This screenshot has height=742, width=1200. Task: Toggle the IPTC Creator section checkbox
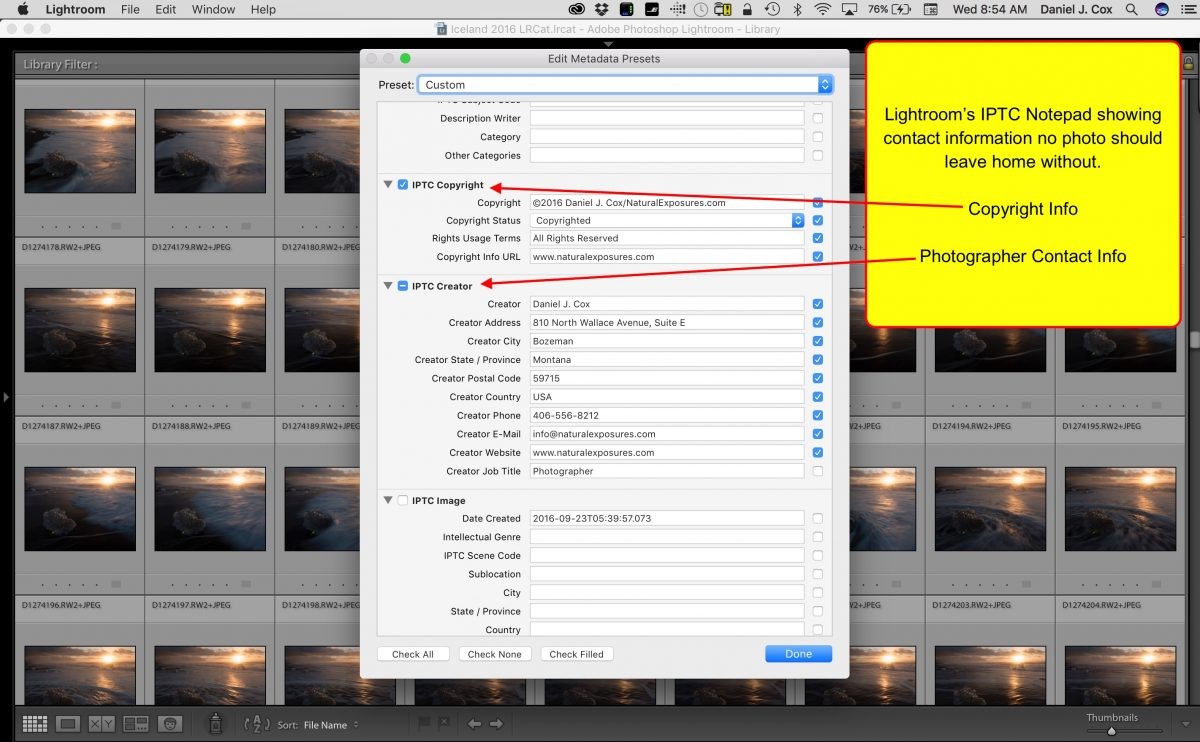pyautogui.click(x=403, y=286)
